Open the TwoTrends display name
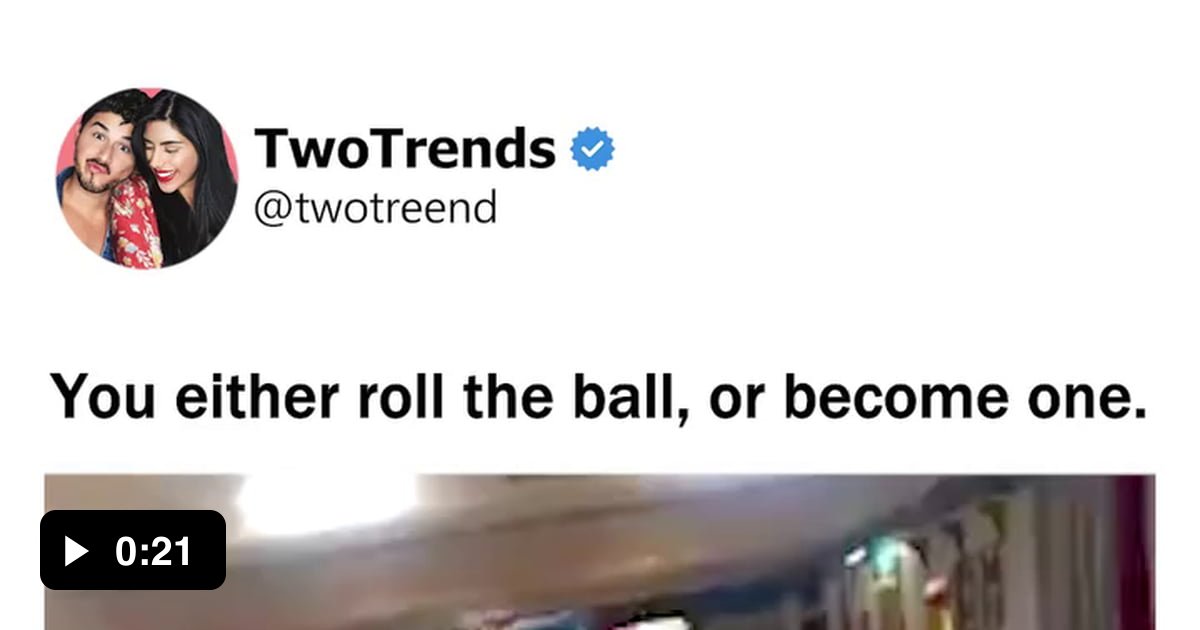The width and height of the screenshot is (1200, 630). (405, 149)
